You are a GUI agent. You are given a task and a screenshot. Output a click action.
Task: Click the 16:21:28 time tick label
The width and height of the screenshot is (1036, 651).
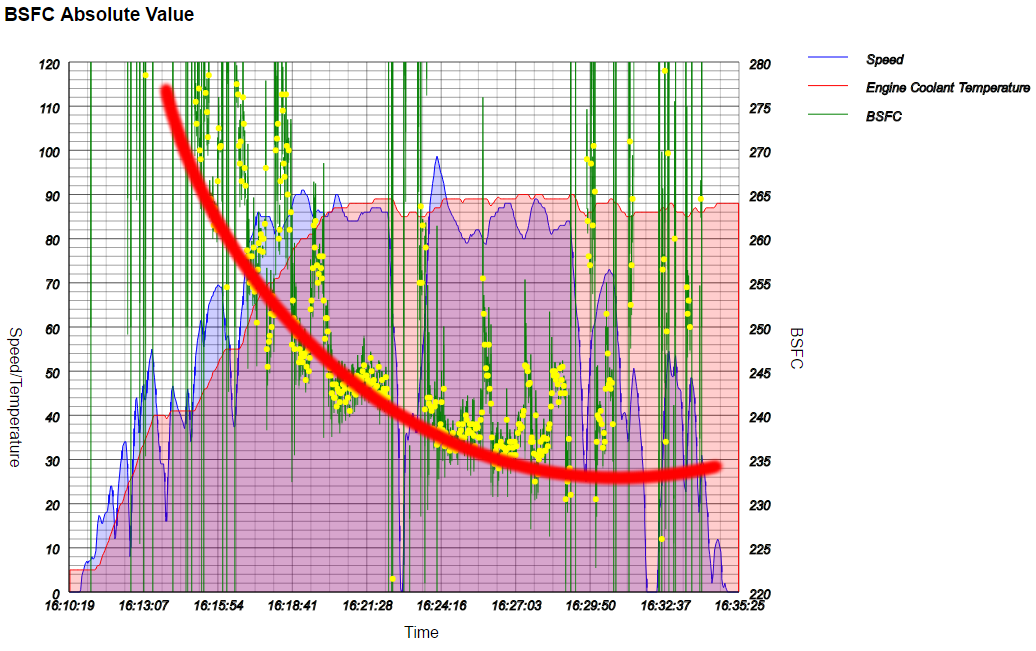point(367,605)
